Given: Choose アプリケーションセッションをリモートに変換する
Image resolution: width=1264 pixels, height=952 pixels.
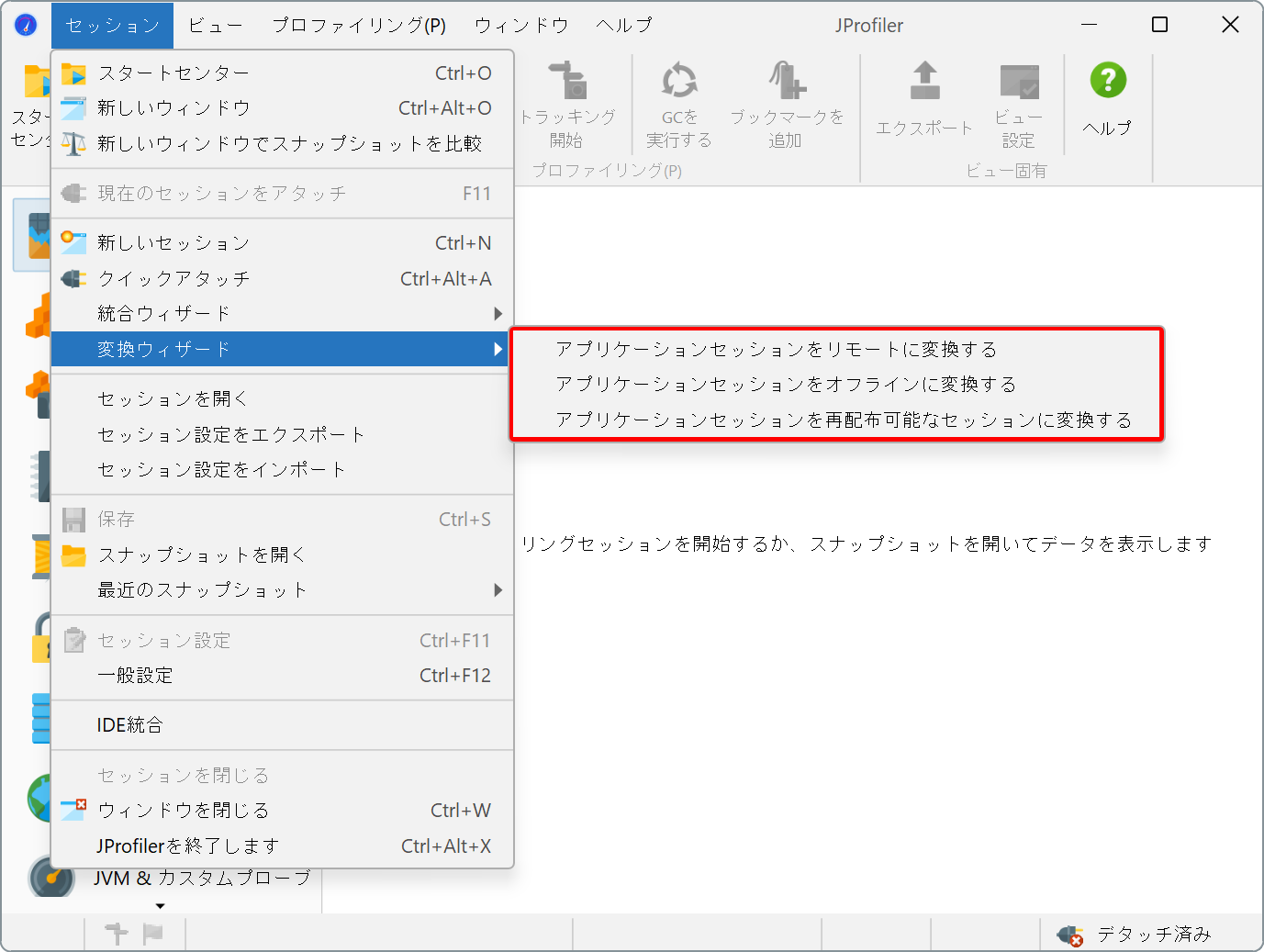Looking at the screenshot, I should pyautogui.click(x=837, y=349).
